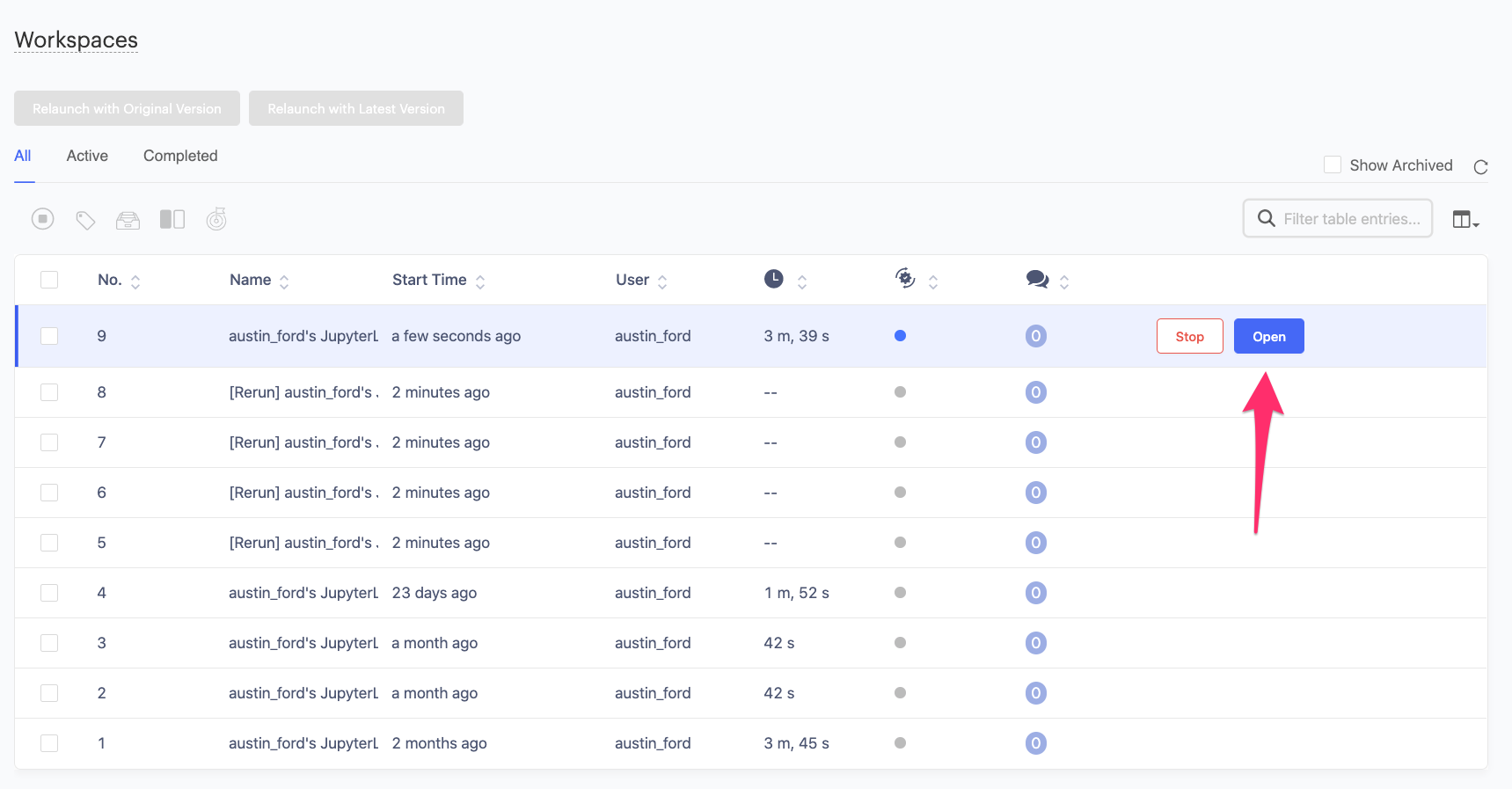
Task: Click the archive toolbar icon
Action: 128,220
